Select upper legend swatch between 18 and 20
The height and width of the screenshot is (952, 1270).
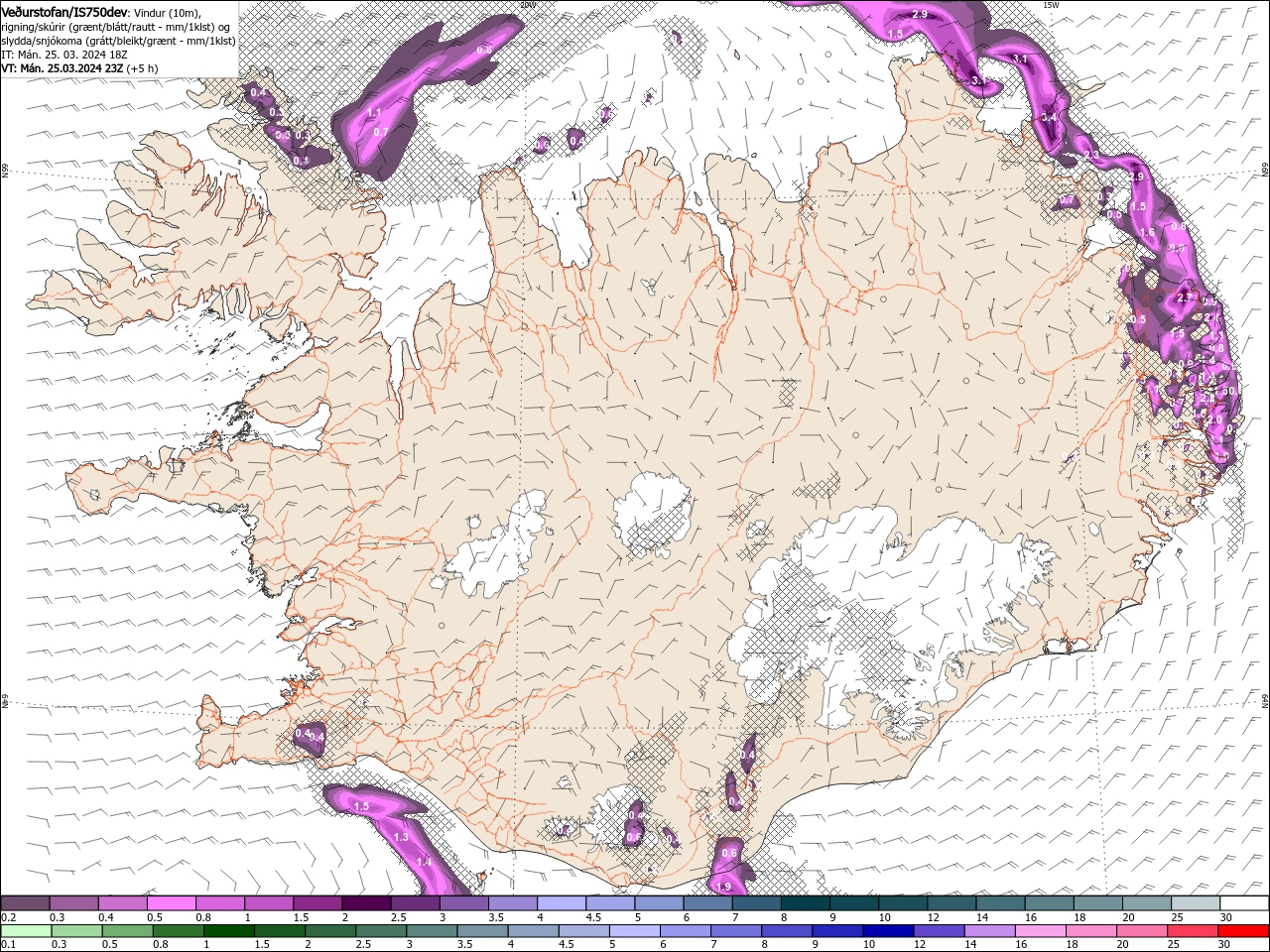[x=1097, y=903]
